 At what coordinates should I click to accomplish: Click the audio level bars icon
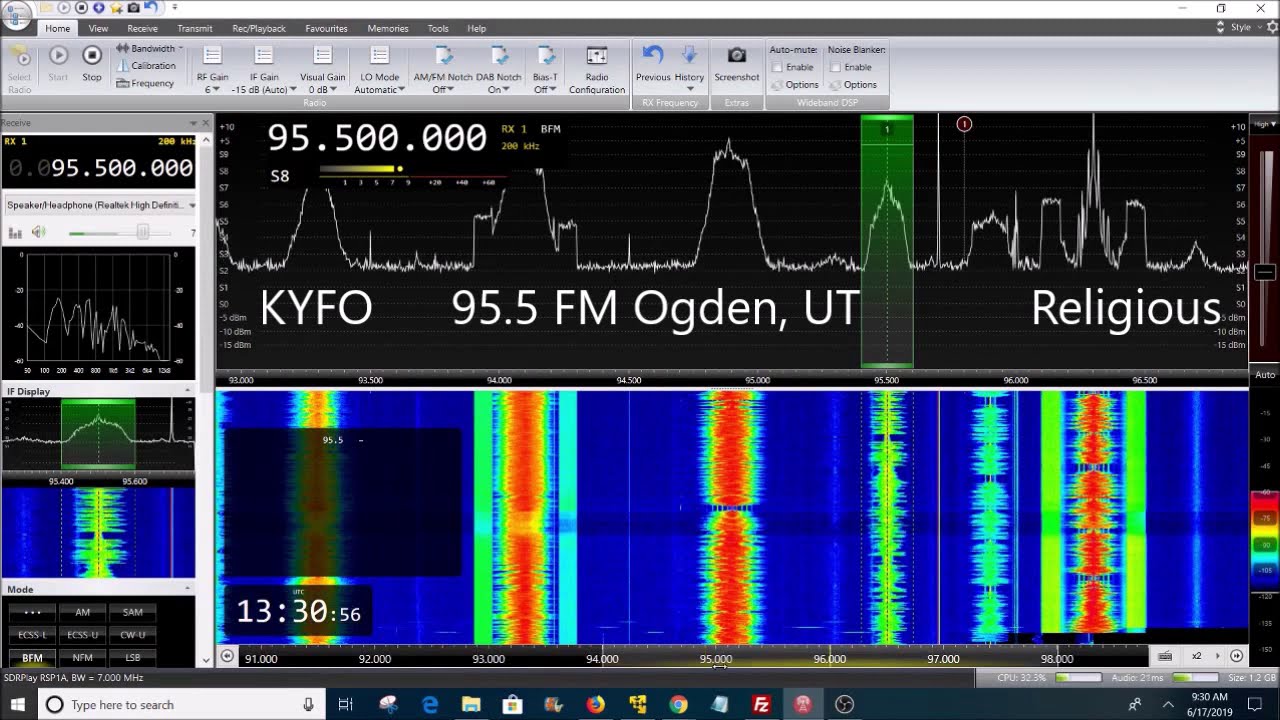point(15,233)
